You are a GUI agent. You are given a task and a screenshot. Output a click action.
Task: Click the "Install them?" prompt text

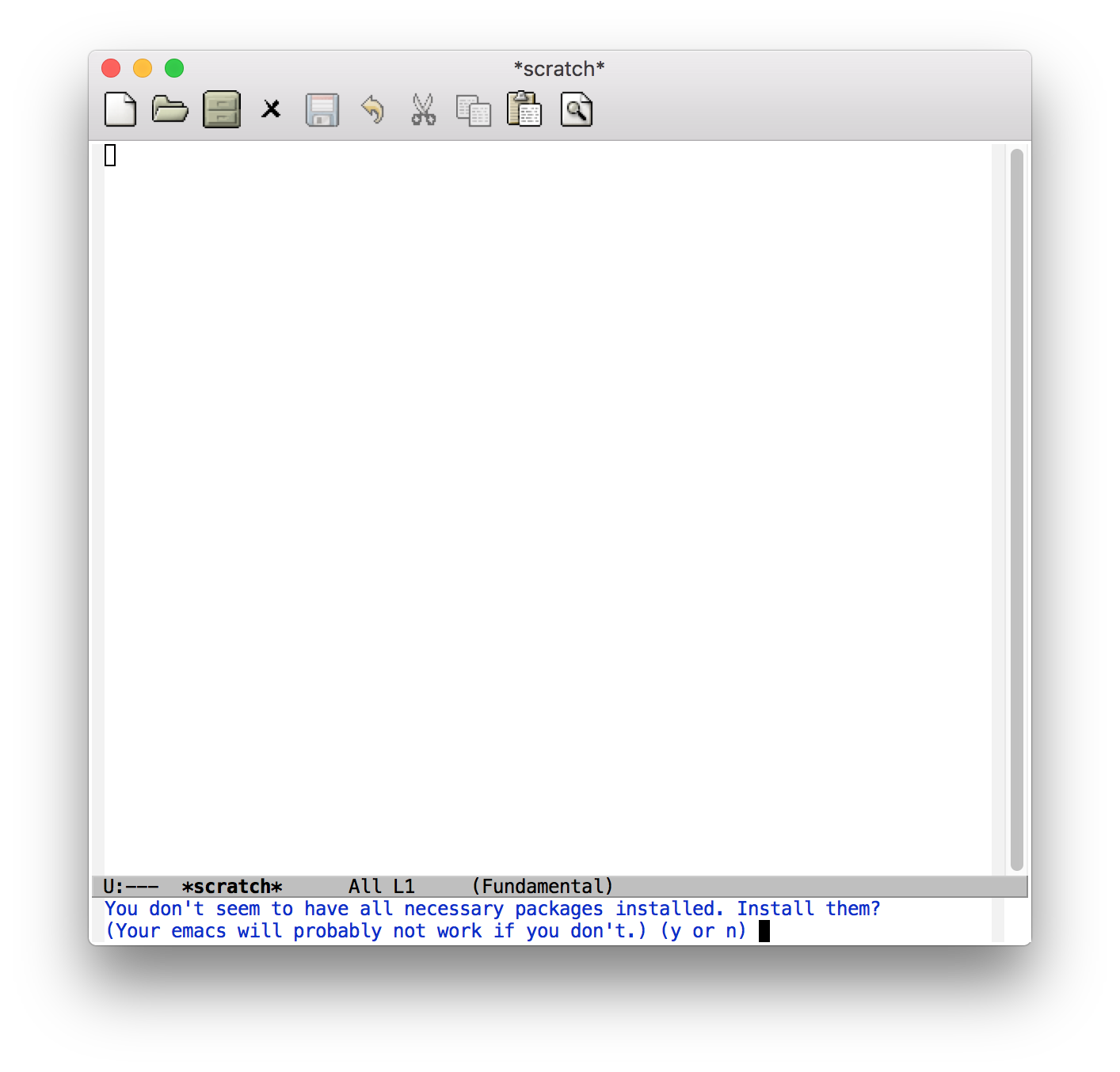(x=809, y=908)
